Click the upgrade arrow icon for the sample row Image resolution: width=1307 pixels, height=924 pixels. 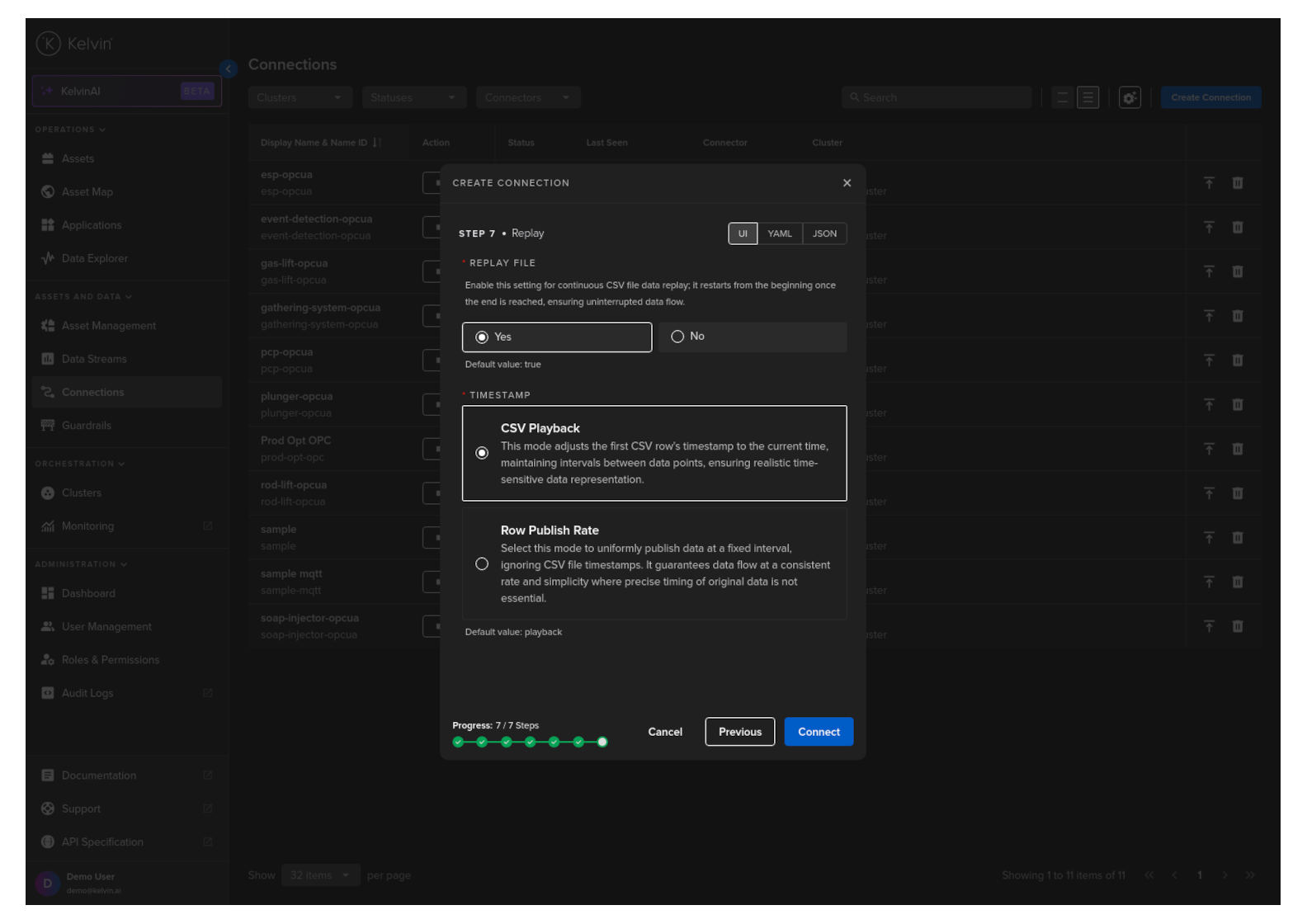tap(1208, 538)
